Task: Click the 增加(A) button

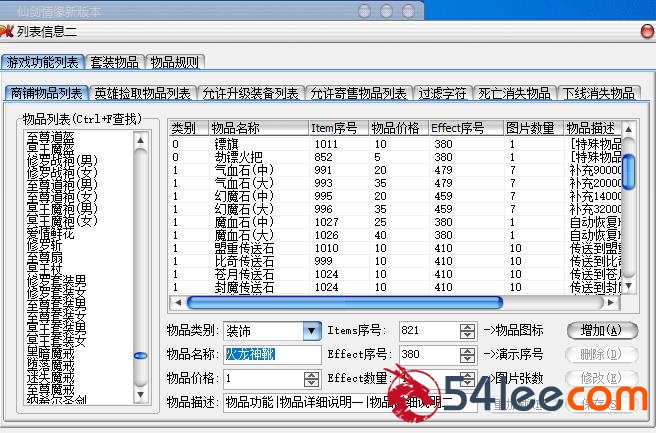Action: pyautogui.click(x=602, y=331)
